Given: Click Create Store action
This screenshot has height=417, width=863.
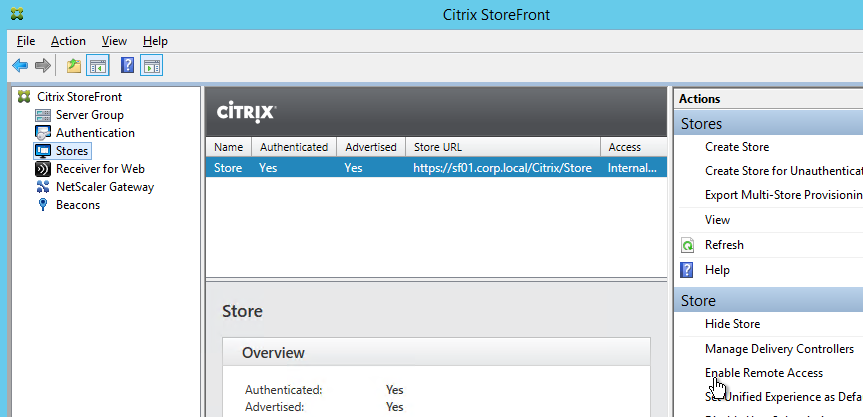Looking at the screenshot, I should coord(737,147).
